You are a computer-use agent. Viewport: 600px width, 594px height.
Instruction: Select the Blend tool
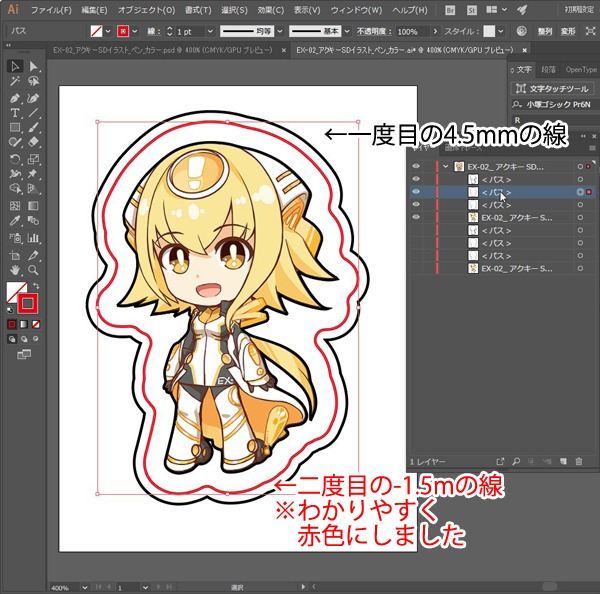[x=33, y=221]
